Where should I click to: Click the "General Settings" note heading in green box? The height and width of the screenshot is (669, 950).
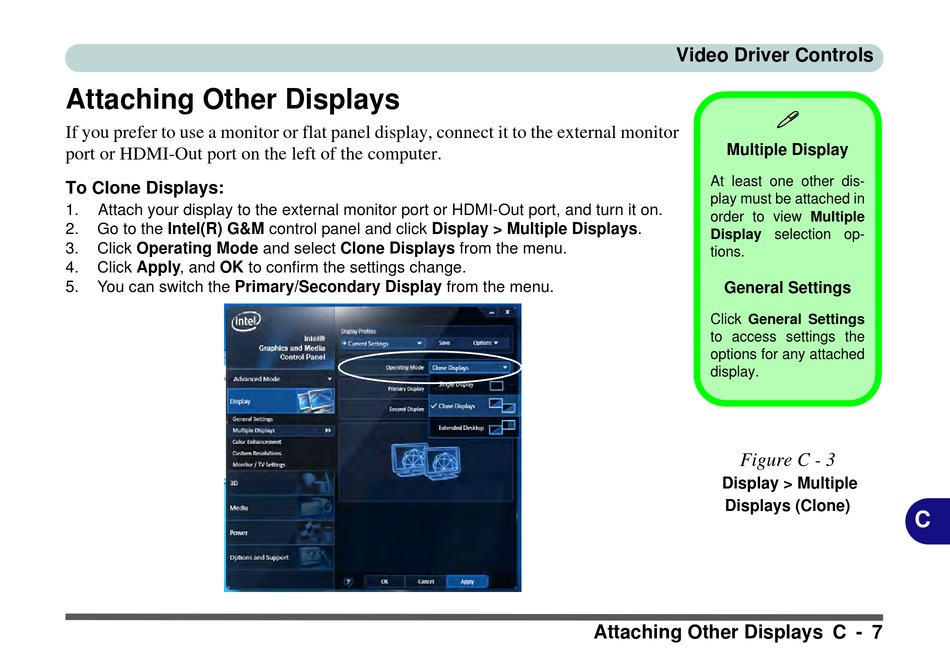(787, 288)
